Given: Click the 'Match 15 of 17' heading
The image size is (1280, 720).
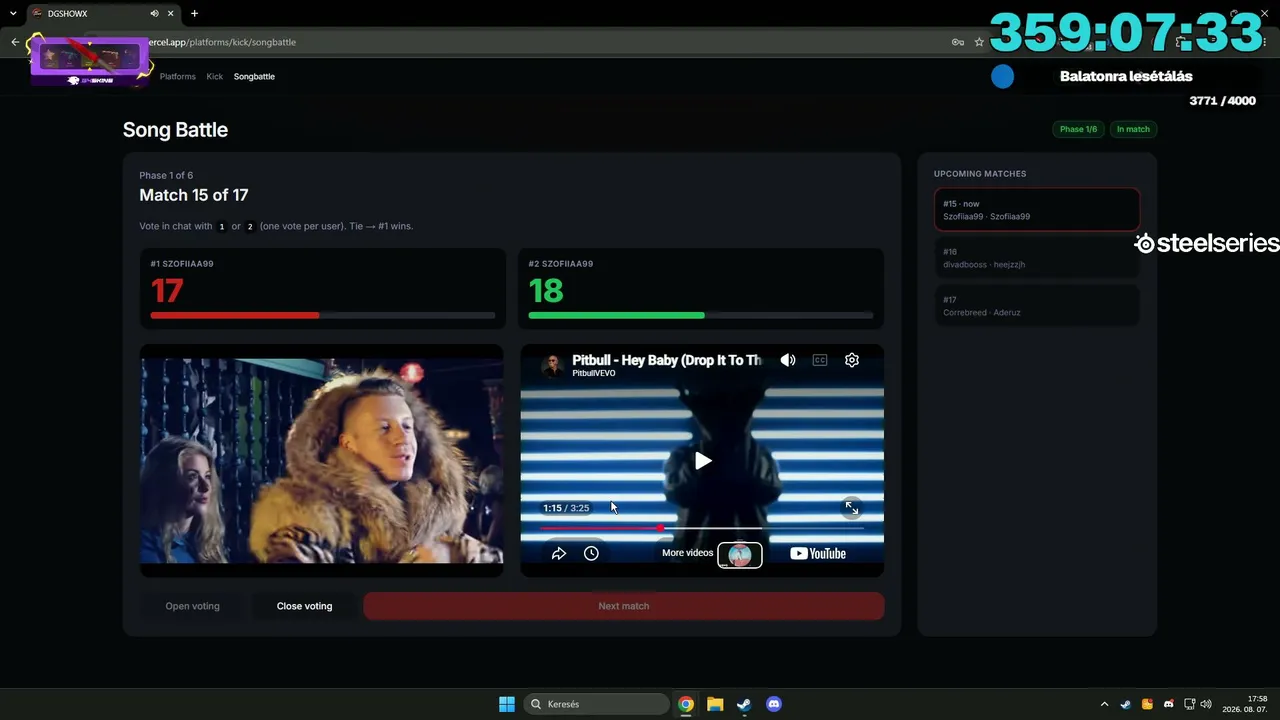Looking at the screenshot, I should tap(194, 195).
